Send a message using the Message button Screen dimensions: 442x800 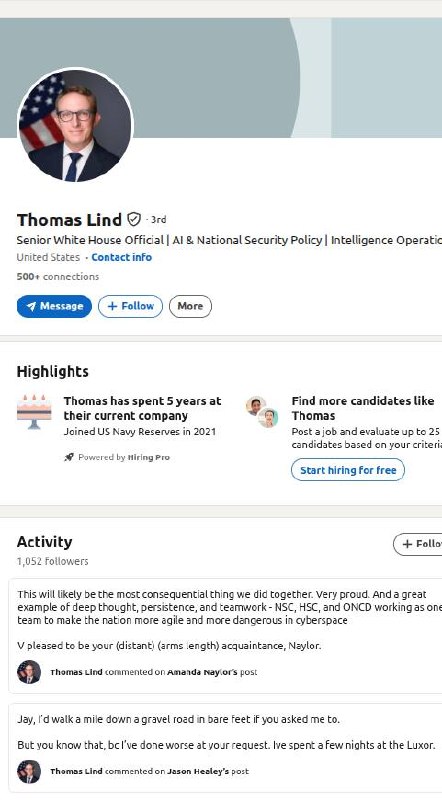click(54, 306)
